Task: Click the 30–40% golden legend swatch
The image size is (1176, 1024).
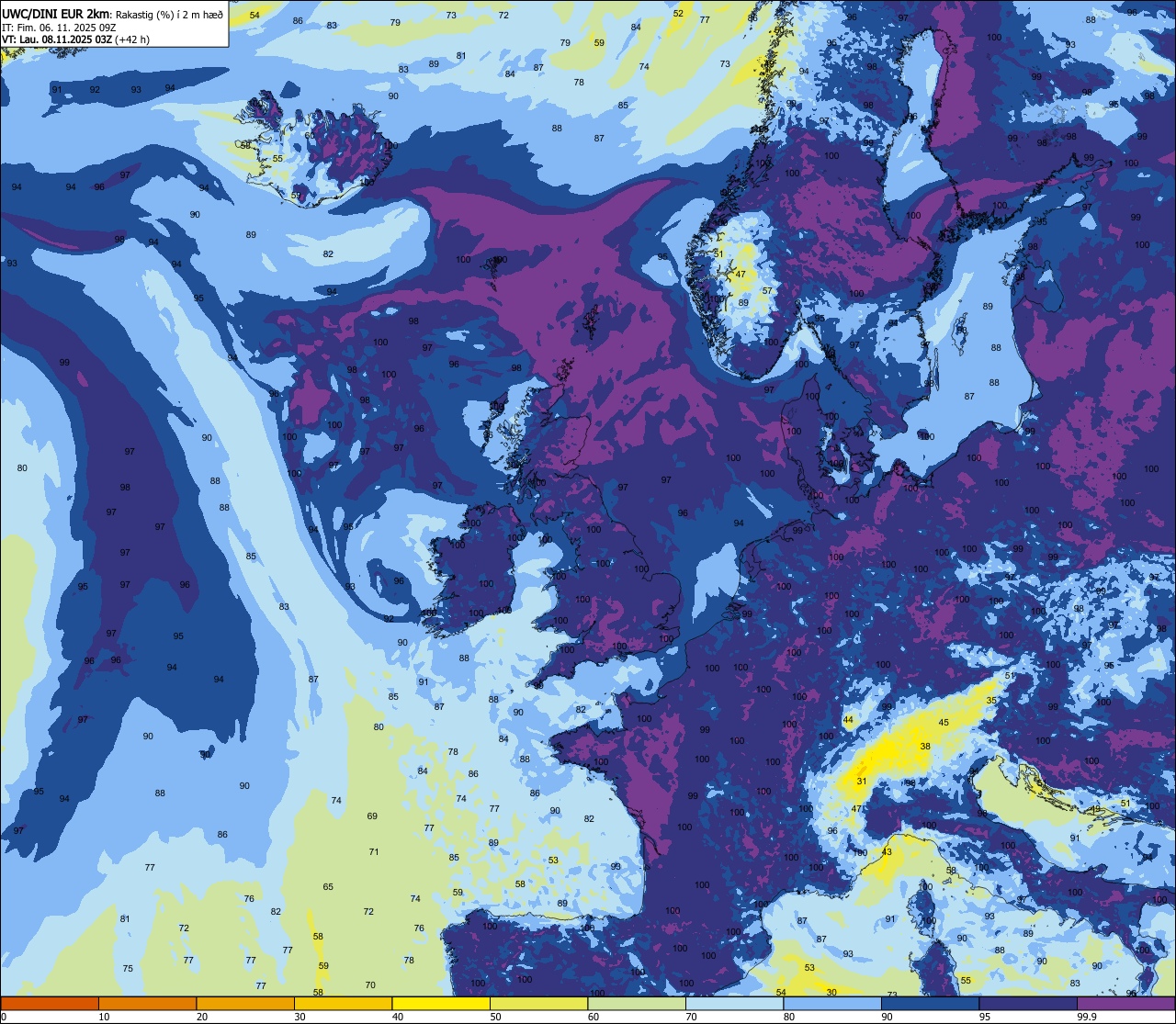Action: coord(343,1003)
